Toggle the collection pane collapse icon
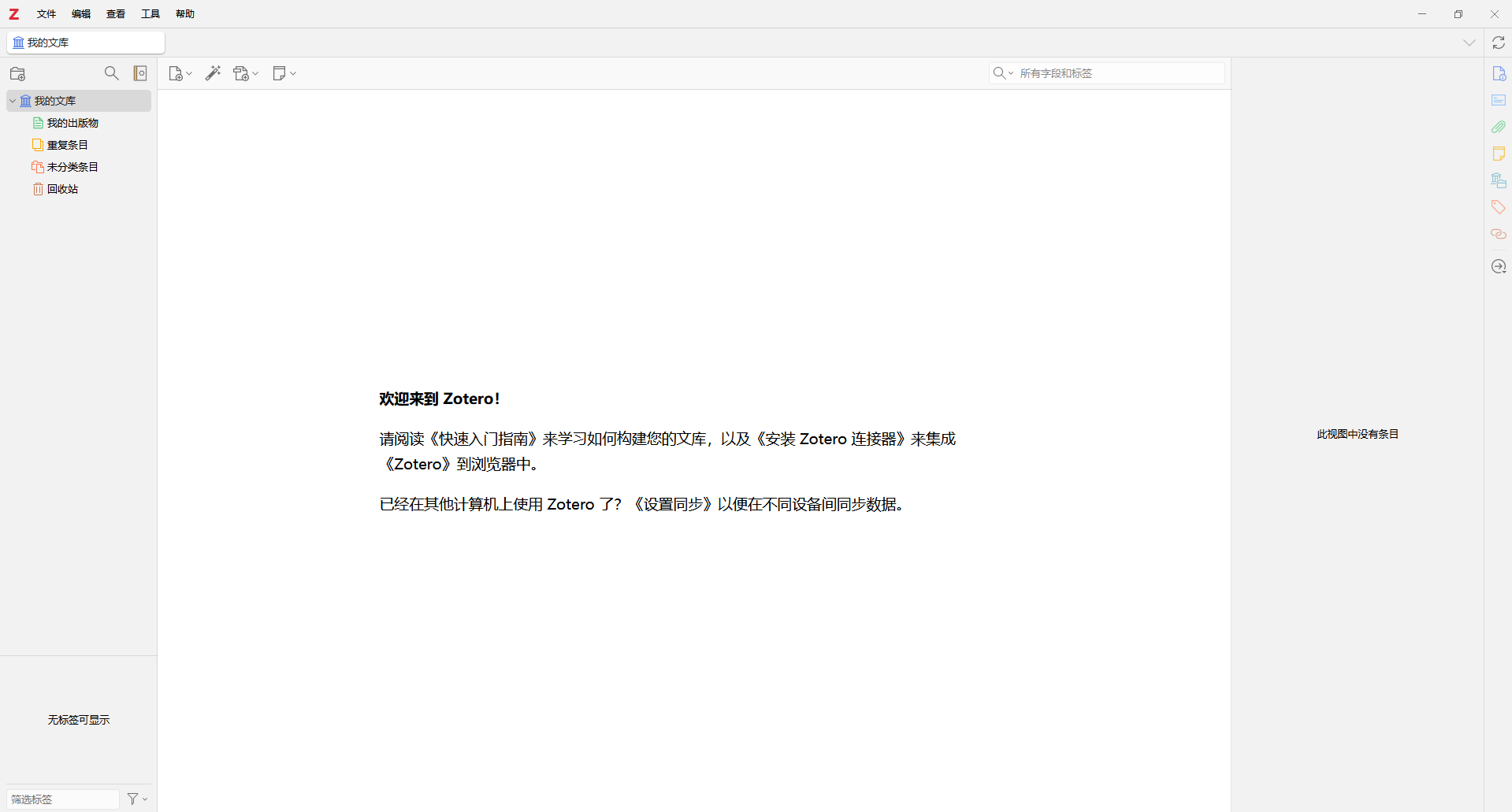 pyautogui.click(x=140, y=73)
